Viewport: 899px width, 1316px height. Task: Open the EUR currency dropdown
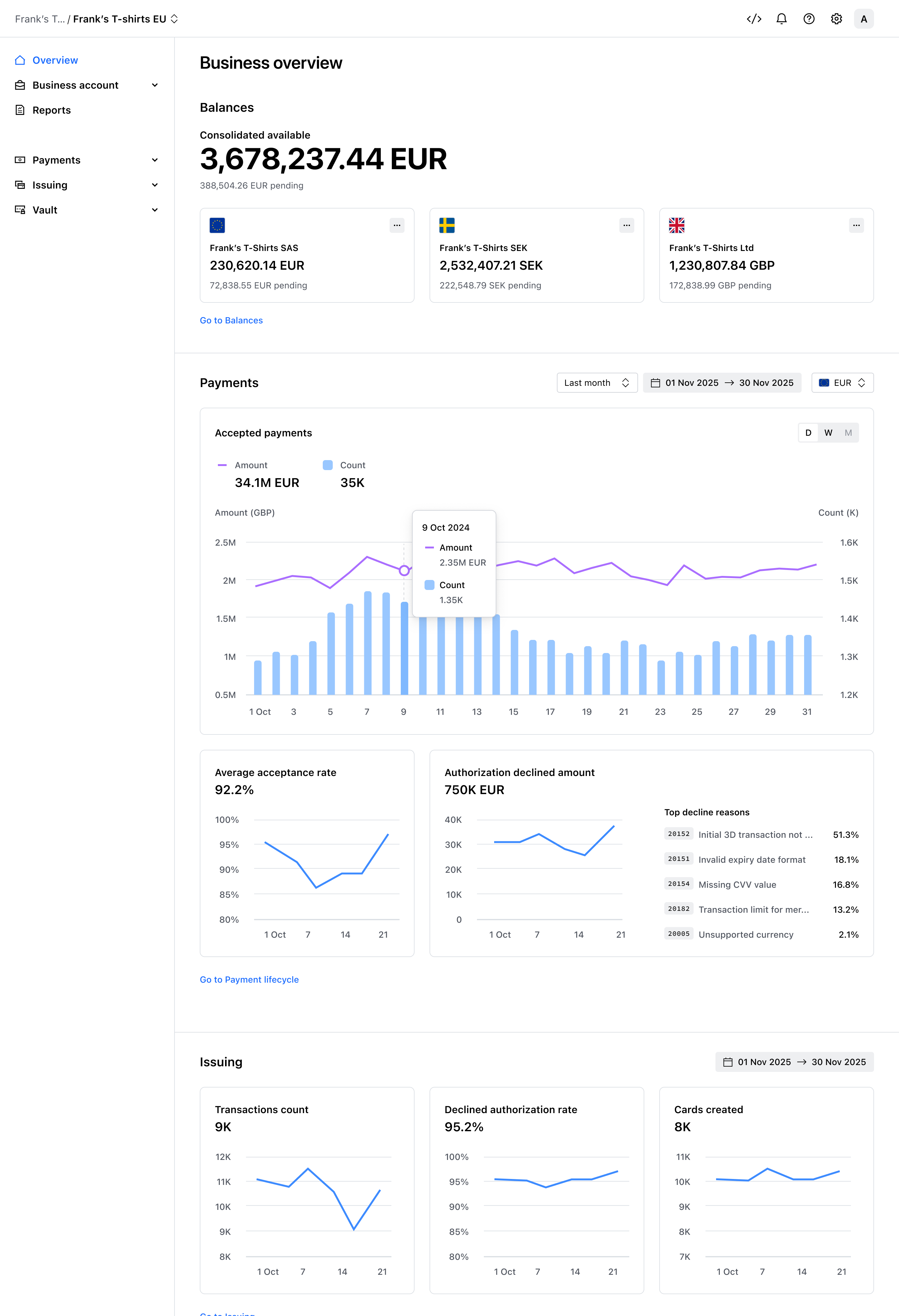pos(843,383)
